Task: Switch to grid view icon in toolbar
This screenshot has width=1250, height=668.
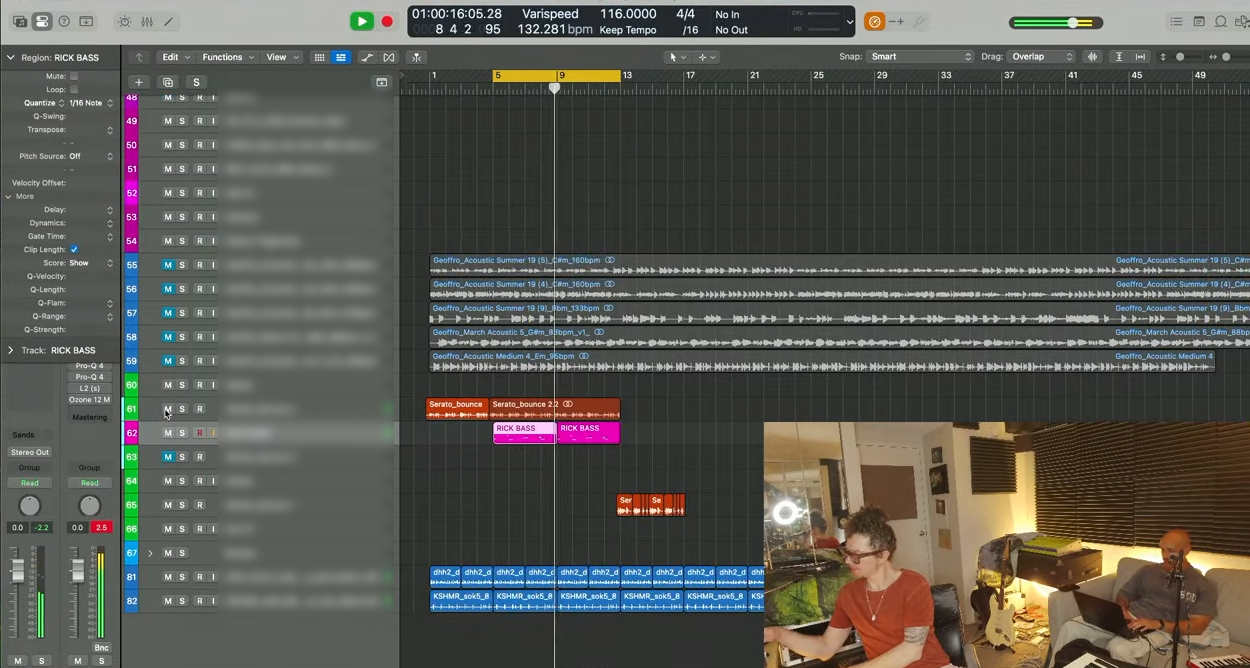Action: (320, 57)
